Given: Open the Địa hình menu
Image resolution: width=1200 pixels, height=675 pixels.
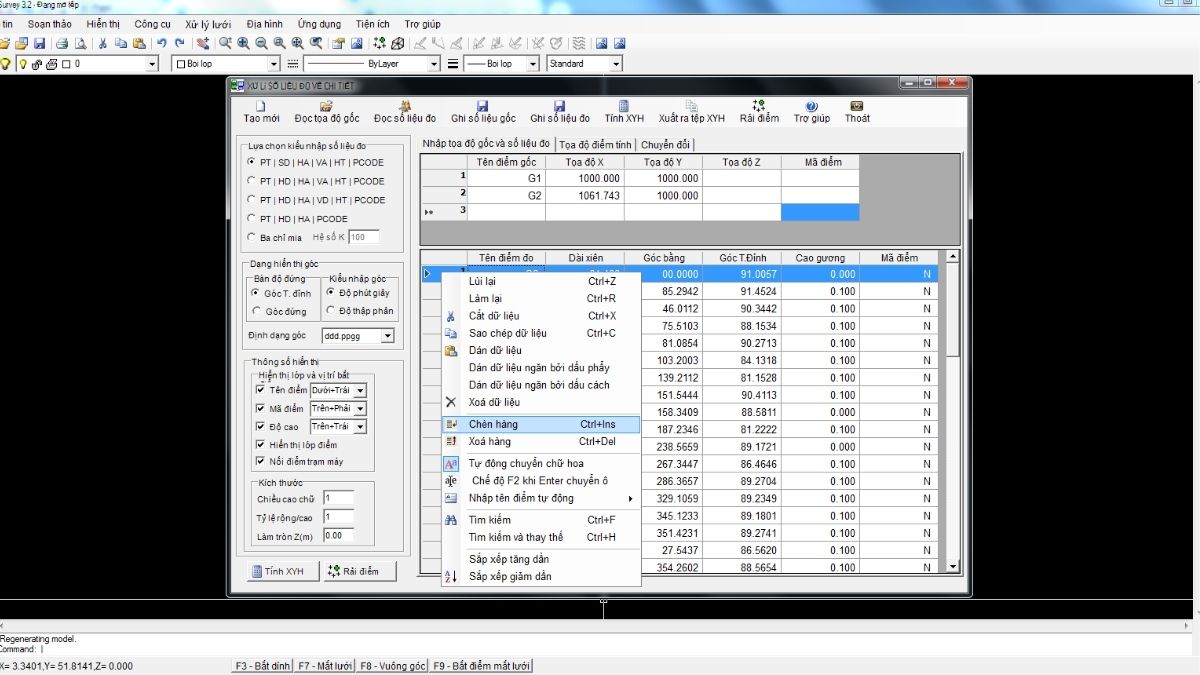Looking at the screenshot, I should click(264, 23).
